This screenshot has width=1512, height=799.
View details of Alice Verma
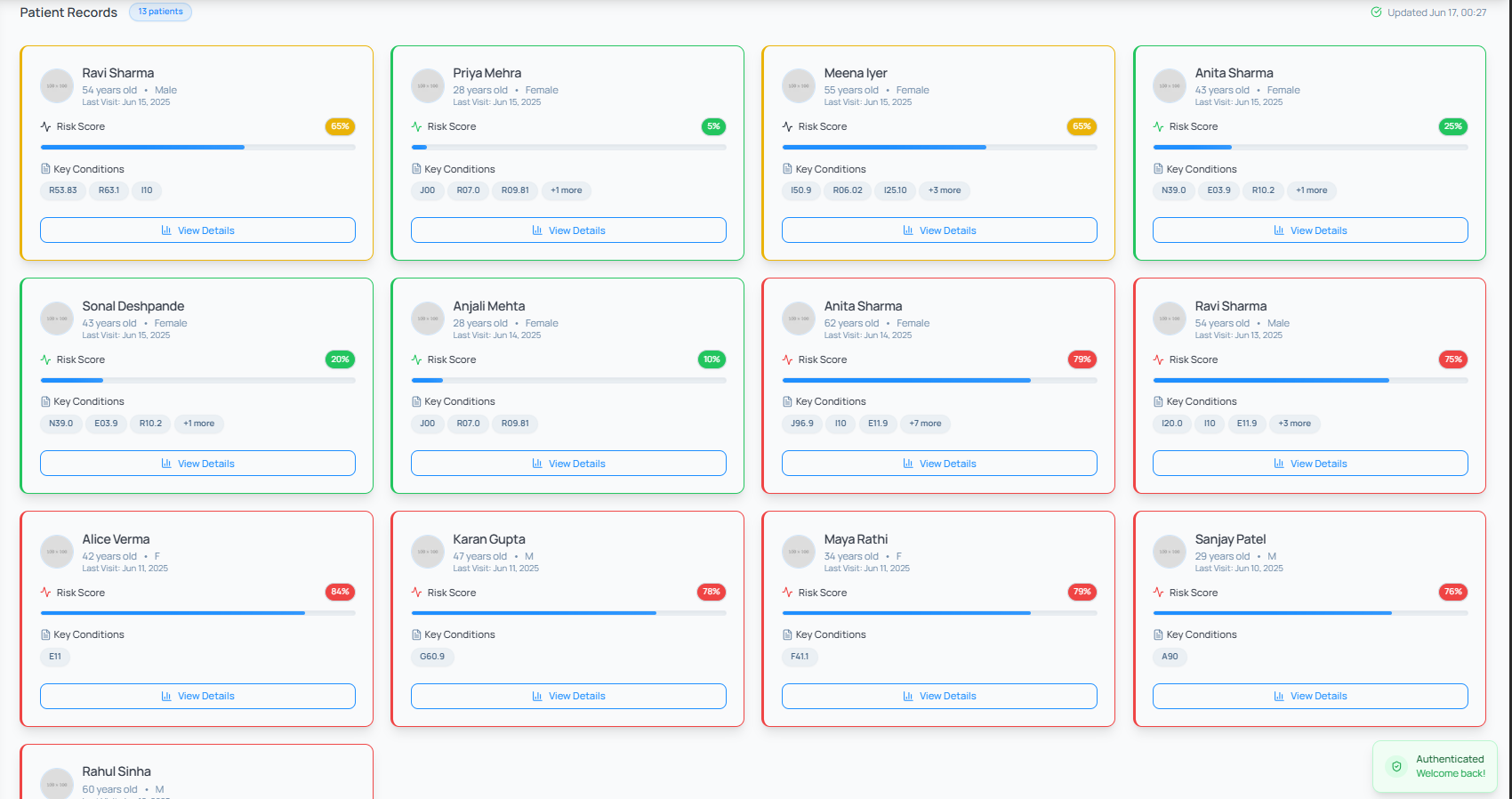point(197,696)
